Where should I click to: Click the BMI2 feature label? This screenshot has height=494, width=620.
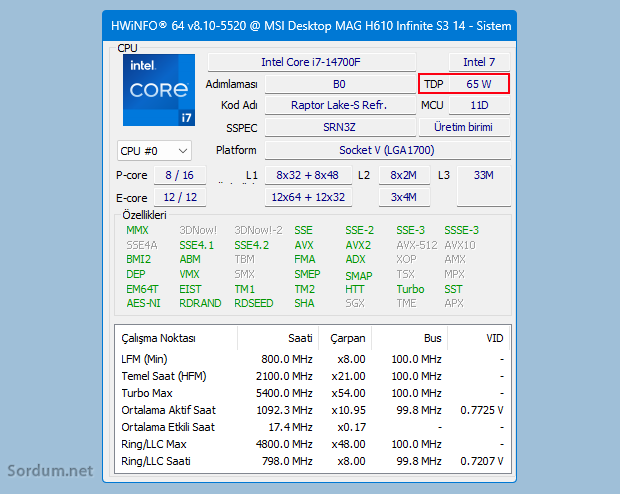click(x=138, y=259)
